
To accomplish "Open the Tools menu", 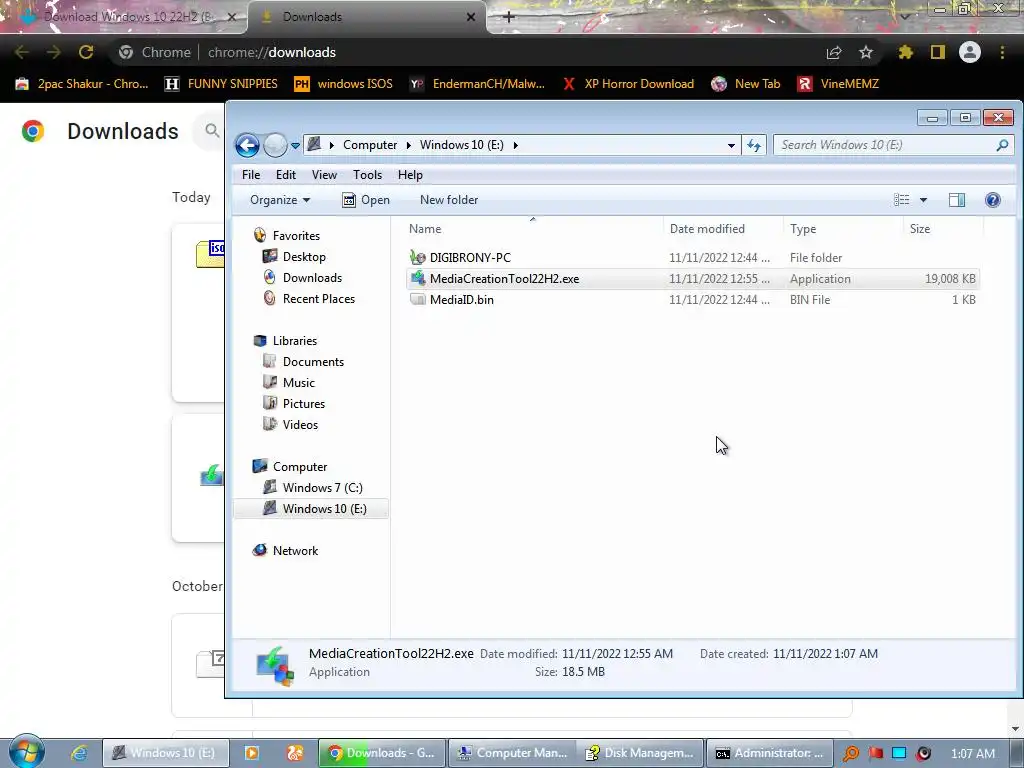I will pyautogui.click(x=367, y=175).
